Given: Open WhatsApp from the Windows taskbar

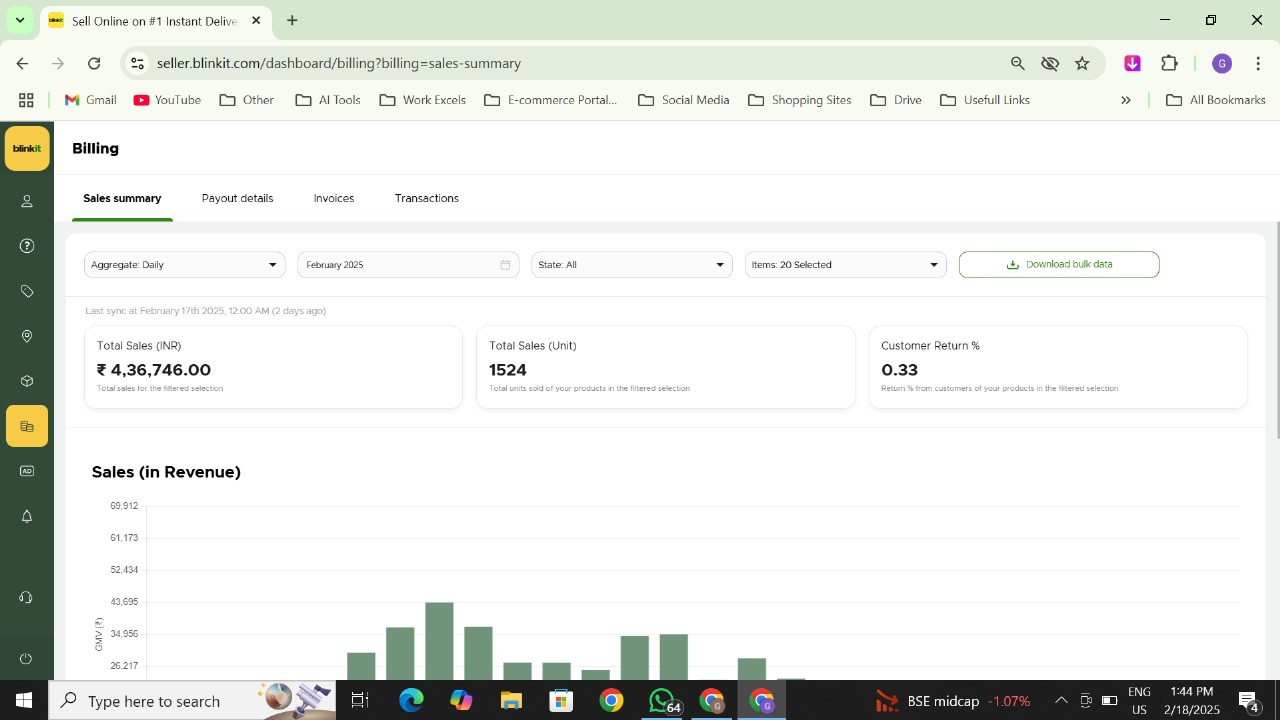Looking at the screenshot, I should point(662,701).
